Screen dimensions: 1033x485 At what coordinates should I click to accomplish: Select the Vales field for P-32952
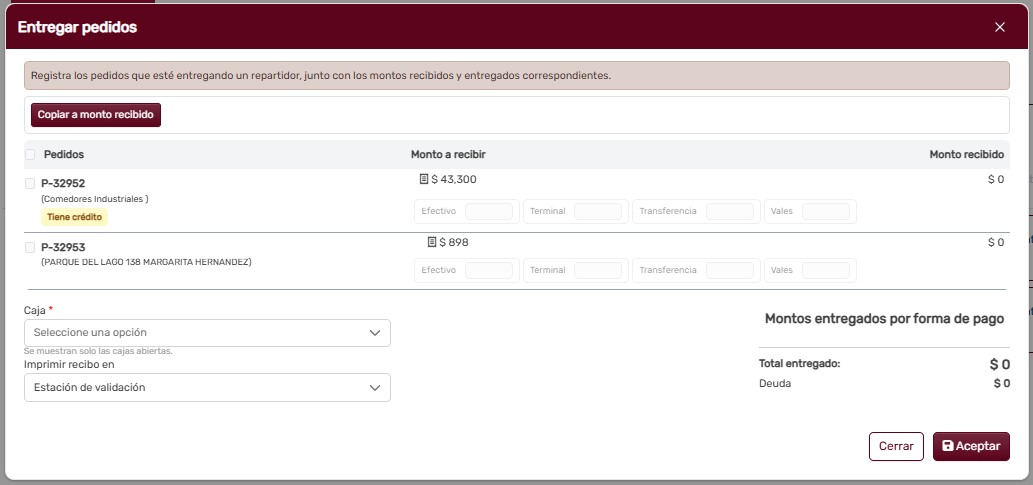(825, 212)
